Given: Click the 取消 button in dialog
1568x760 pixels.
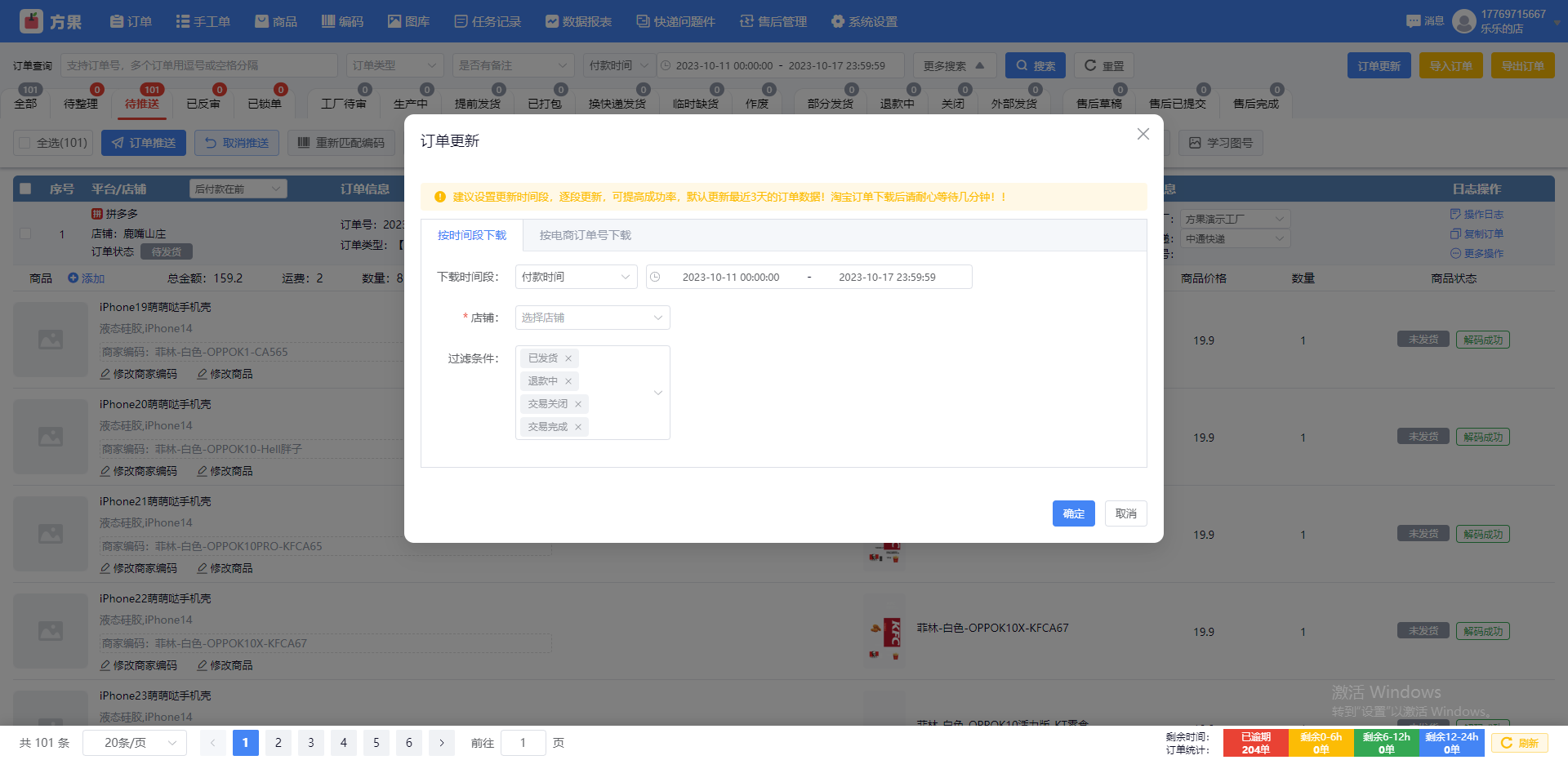Looking at the screenshot, I should (1126, 513).
